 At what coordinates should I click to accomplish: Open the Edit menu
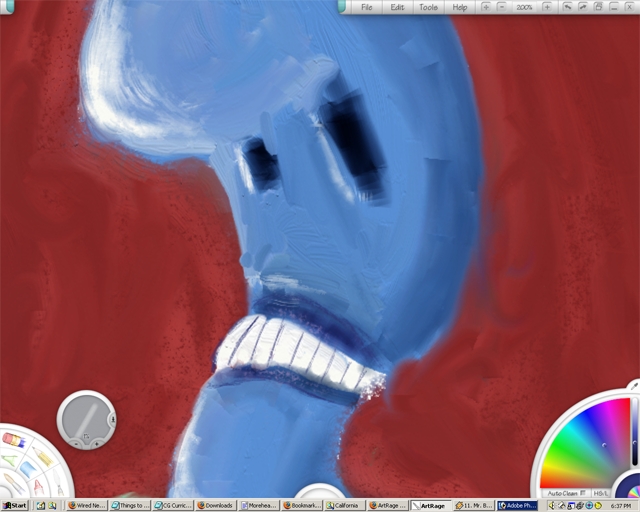point(397,7)
